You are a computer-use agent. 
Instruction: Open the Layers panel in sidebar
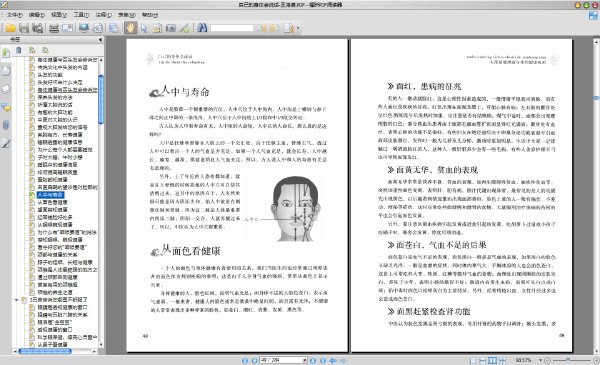pos(6,89)
